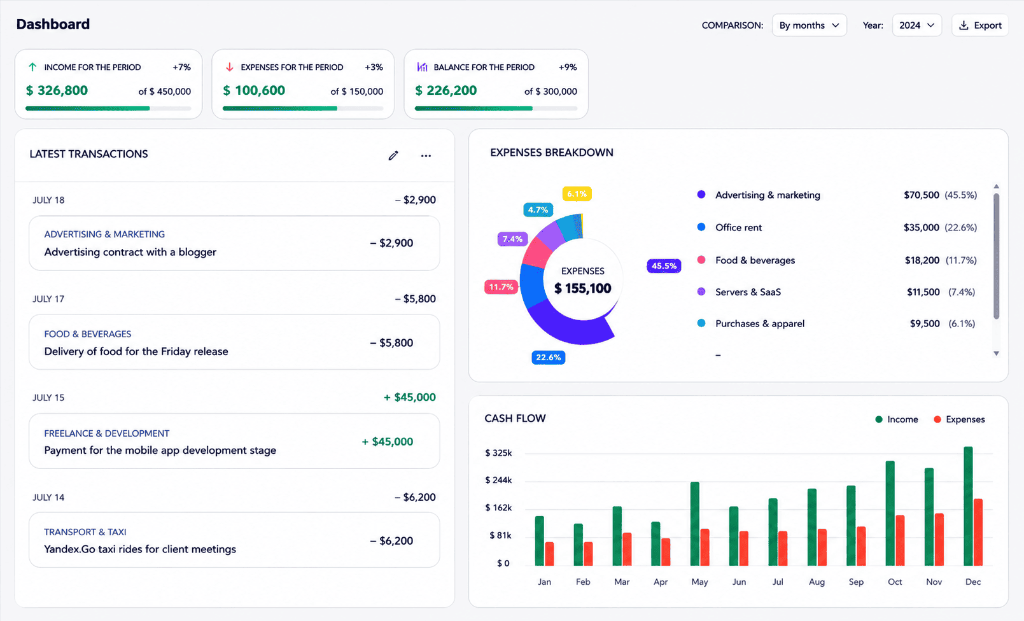Click the Export button label

987,25
